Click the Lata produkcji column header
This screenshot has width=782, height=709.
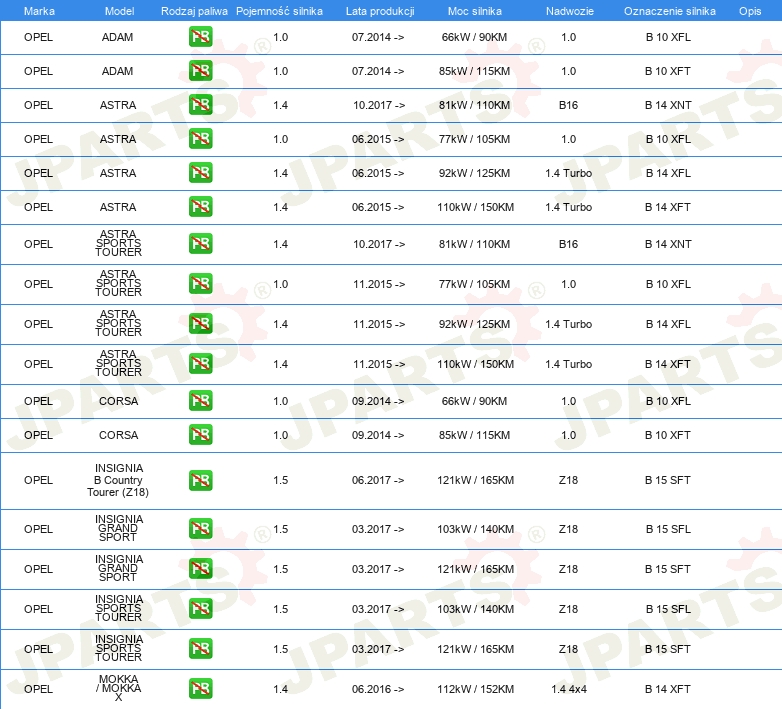coord(380,11)
